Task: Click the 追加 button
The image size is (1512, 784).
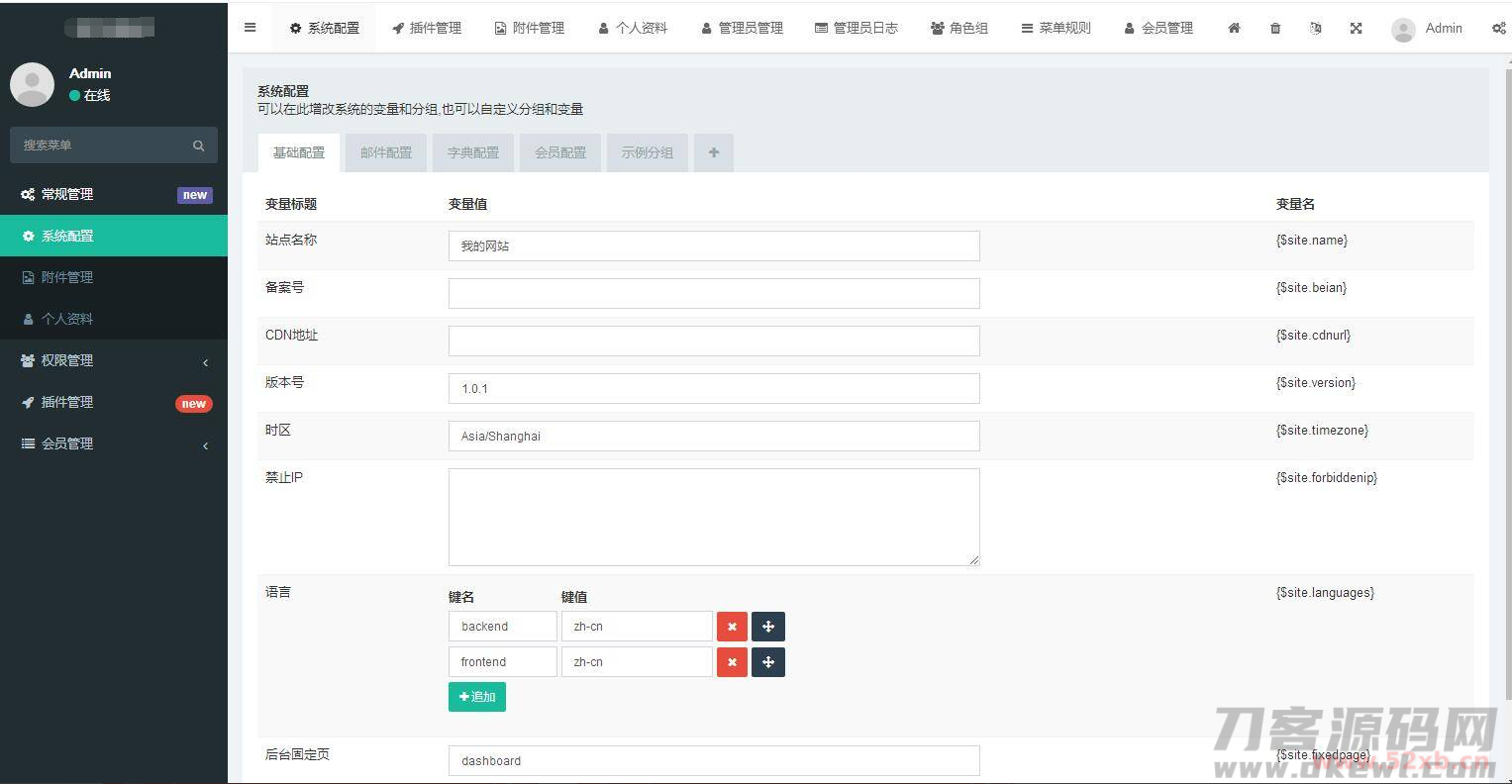Action: pyautogui.click(x=477, y=697)
